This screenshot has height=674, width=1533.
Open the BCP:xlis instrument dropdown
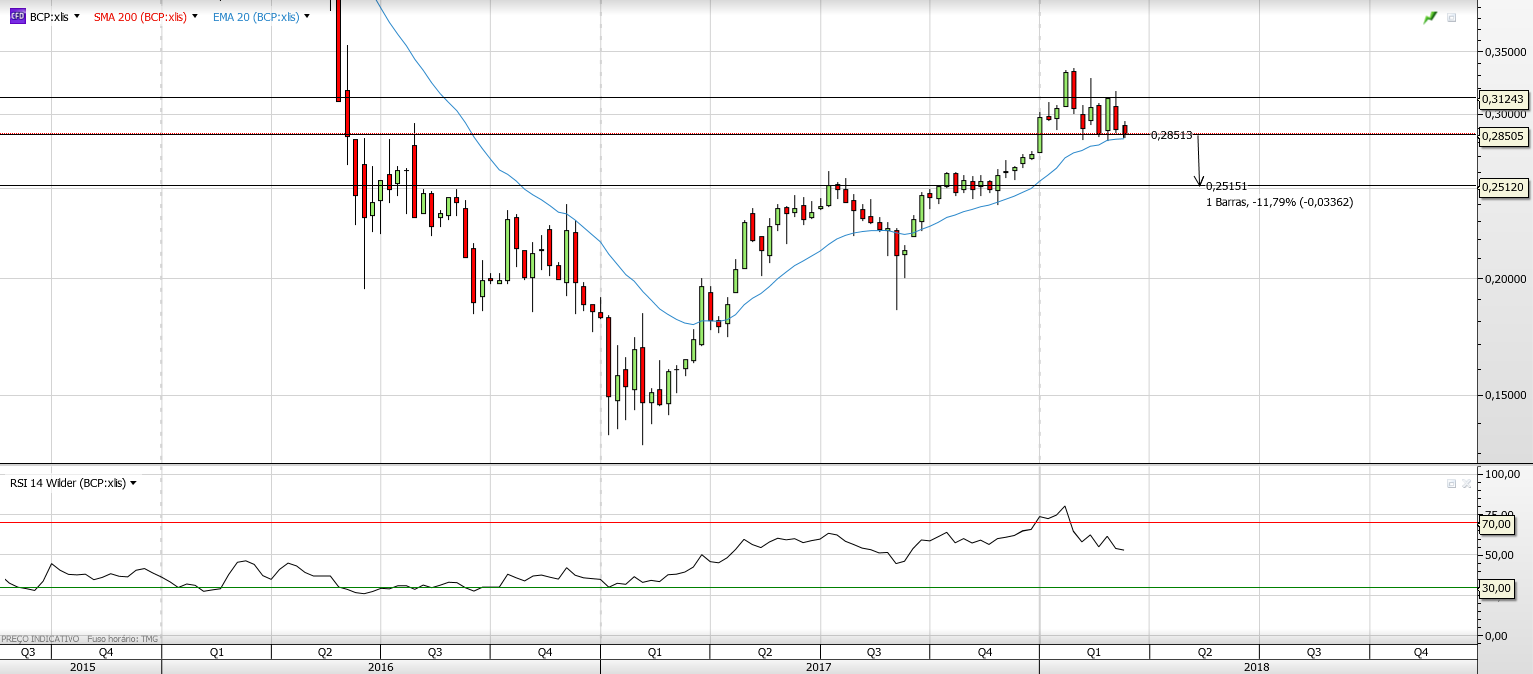point(77,16)
